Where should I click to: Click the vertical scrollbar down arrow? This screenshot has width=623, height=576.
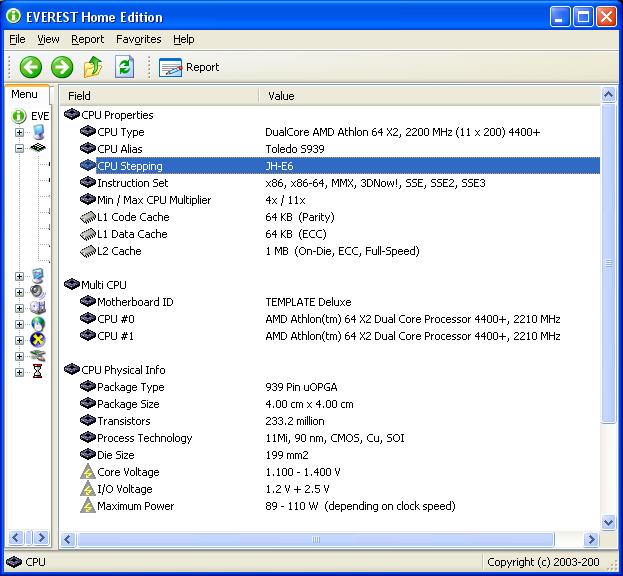coord(608,522)
